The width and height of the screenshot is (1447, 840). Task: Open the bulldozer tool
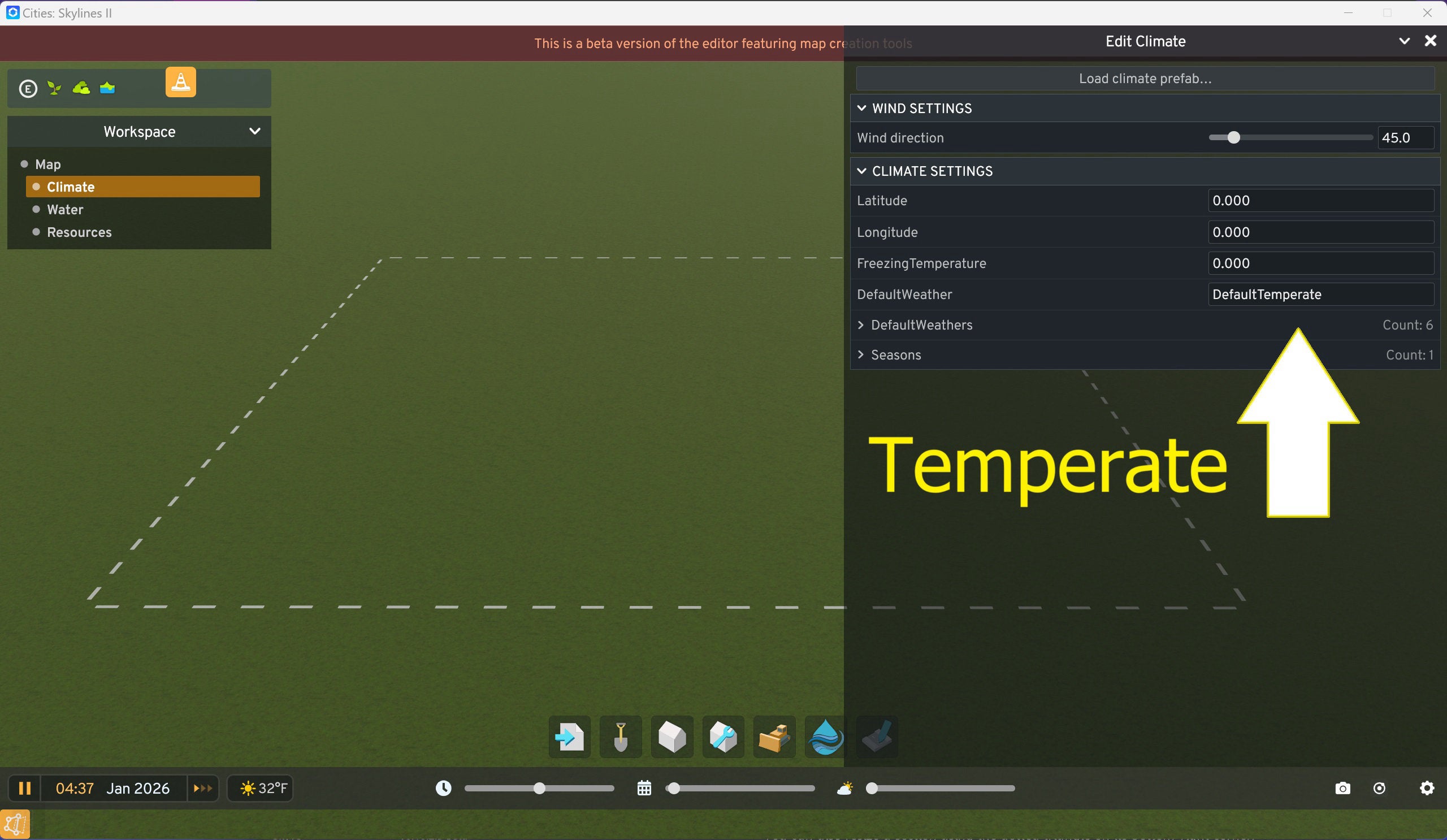774,737
